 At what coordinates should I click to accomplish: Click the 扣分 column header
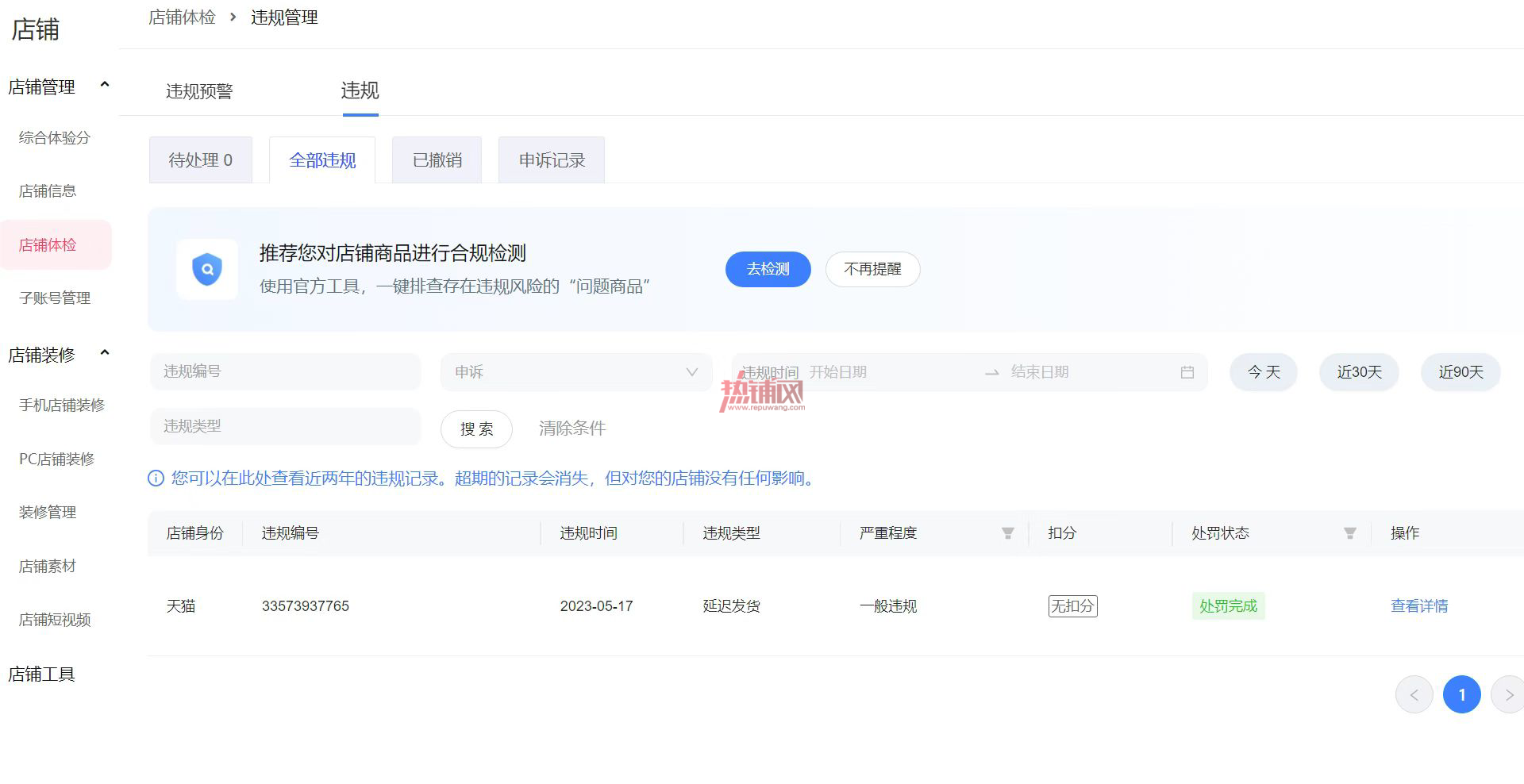pos(1062,533)
